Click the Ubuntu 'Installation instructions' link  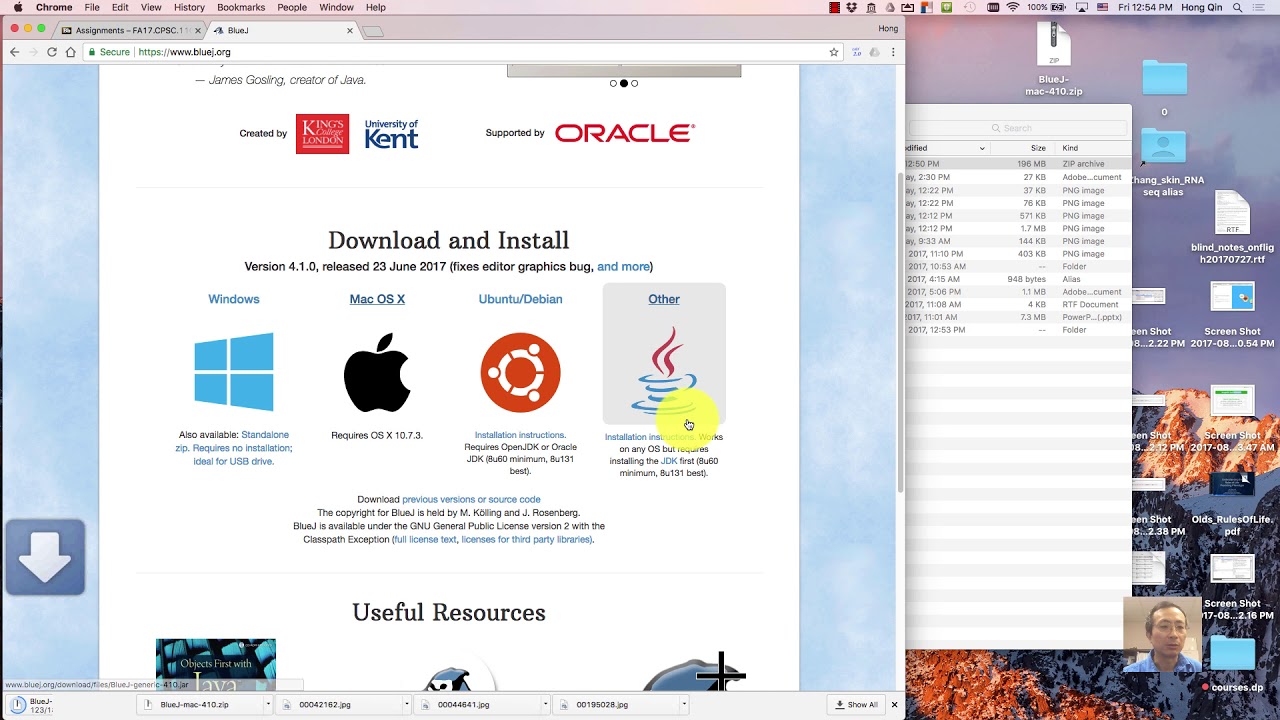(x=520, y=435)
